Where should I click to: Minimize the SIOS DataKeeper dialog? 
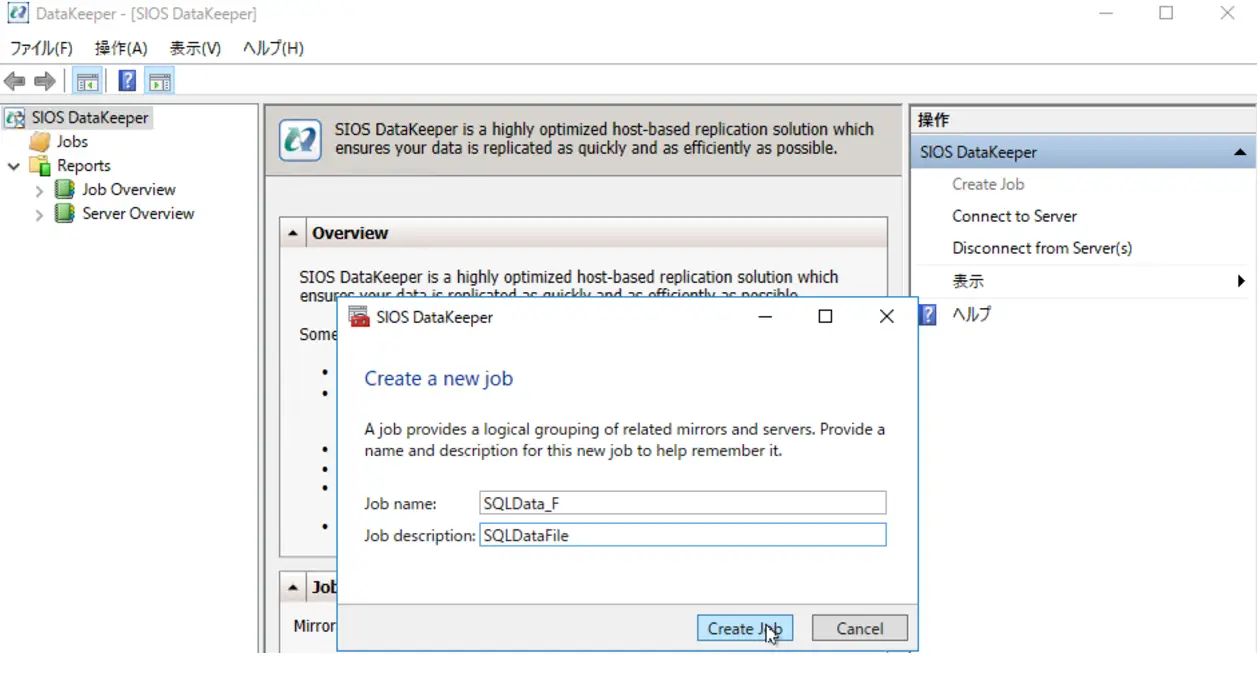click(765, 317)
